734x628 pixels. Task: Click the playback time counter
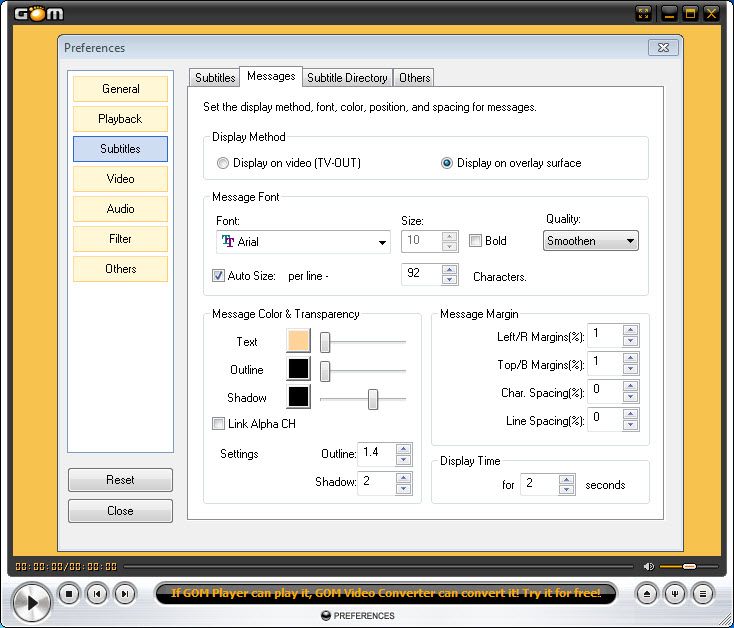(66, 567)
